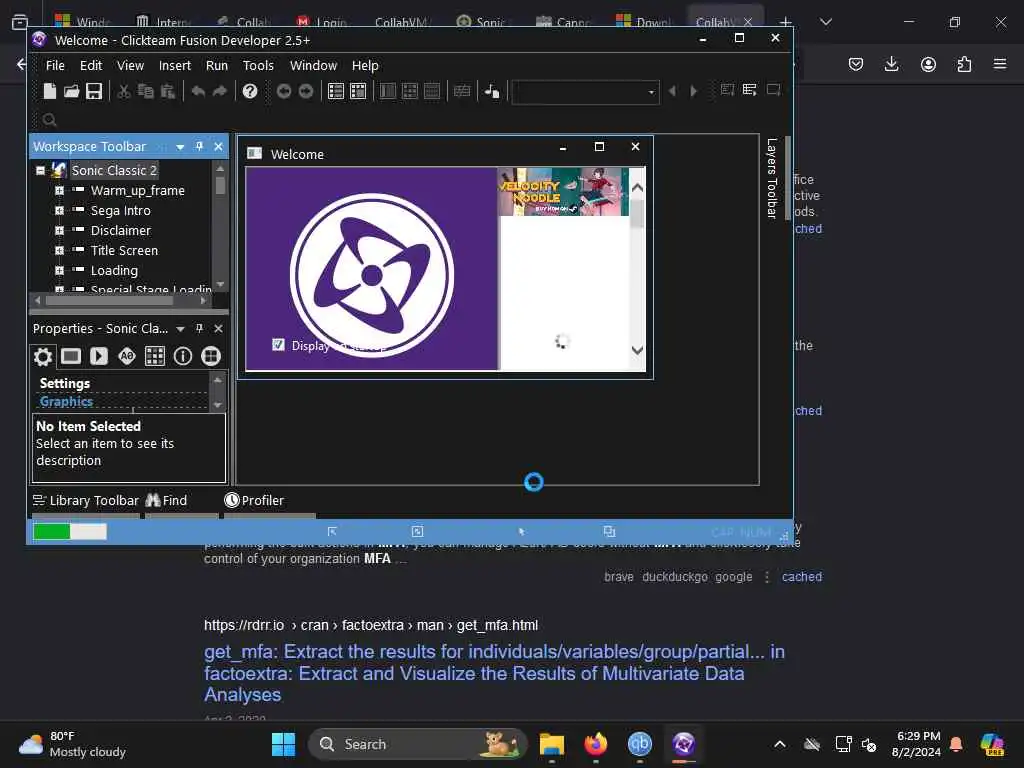This screenshot has width=1024, height=768.
Task: Select the Sonic Classic 2 application item
Action: [114, 170]
